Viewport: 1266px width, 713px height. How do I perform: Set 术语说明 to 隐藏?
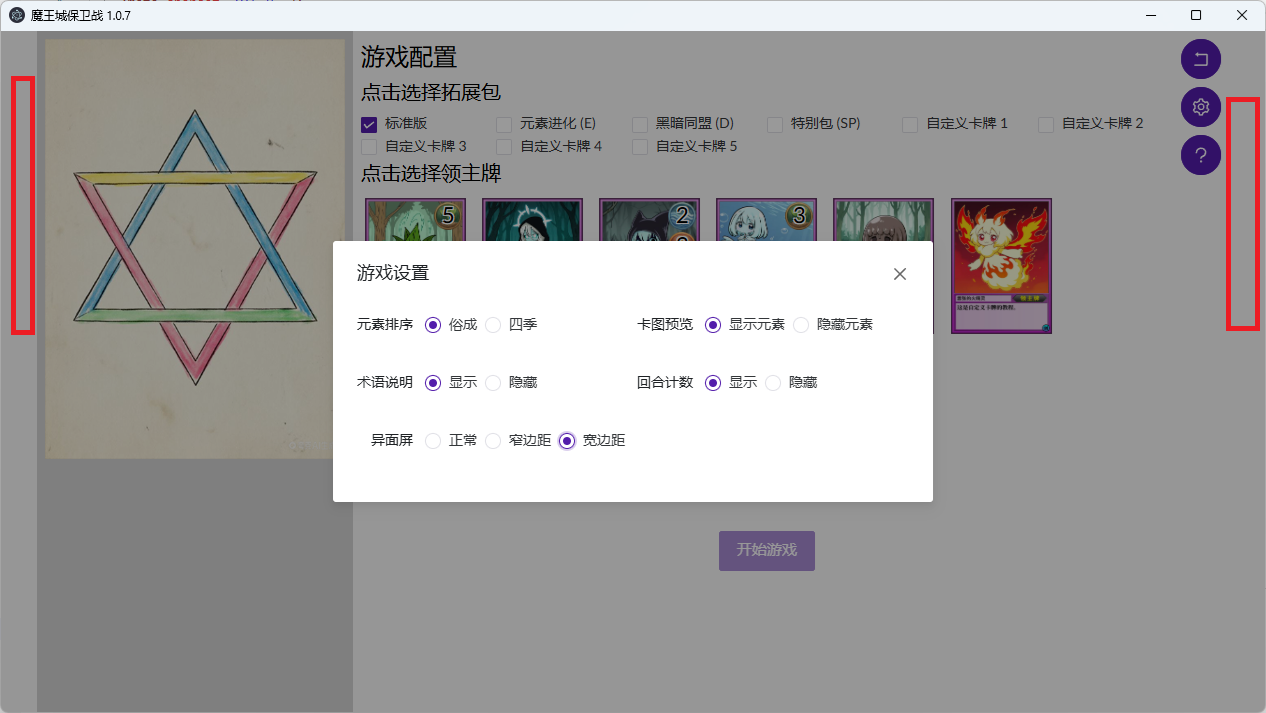493,382
